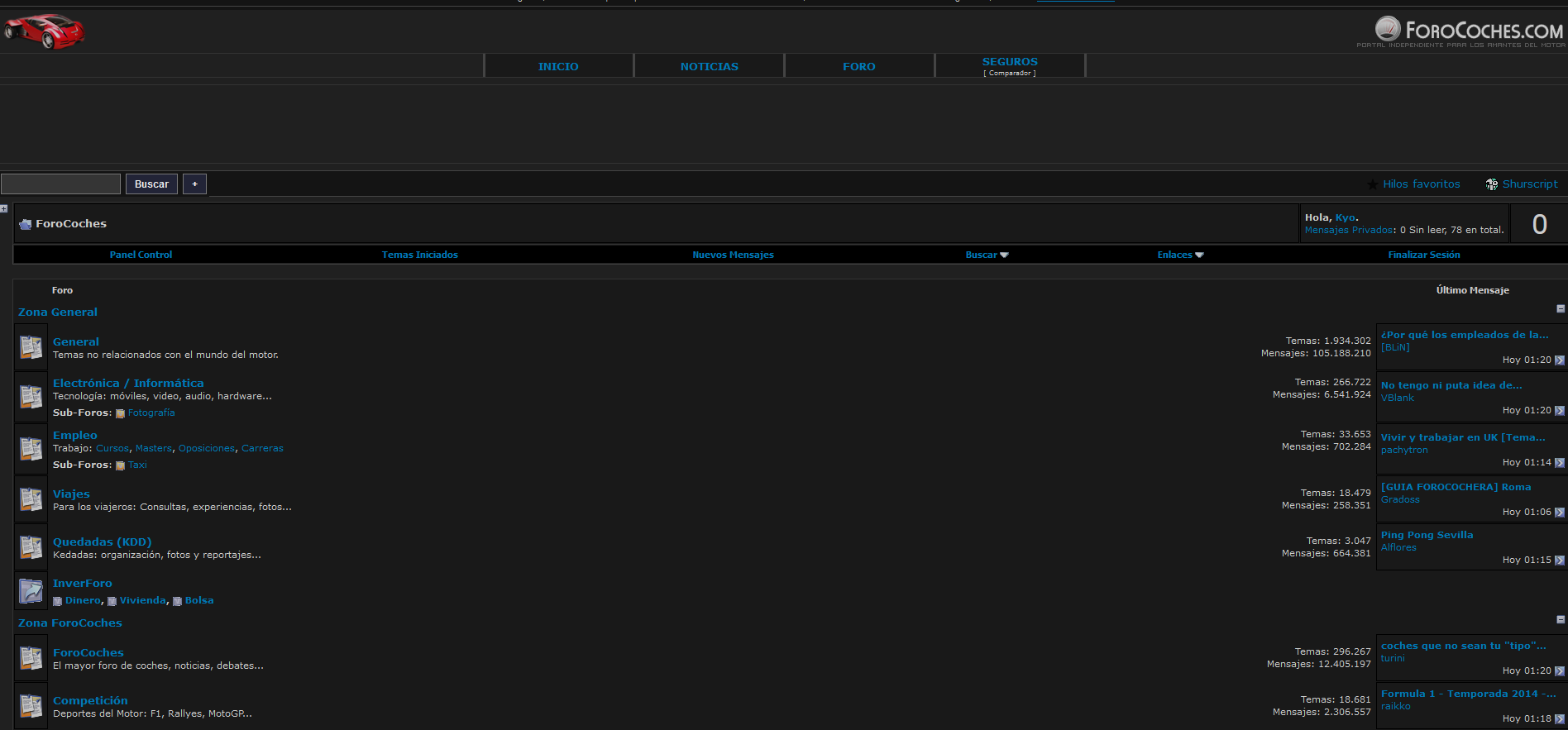Open the Kyo user profile link
1568x730 pixels.
click(1346, 217)
